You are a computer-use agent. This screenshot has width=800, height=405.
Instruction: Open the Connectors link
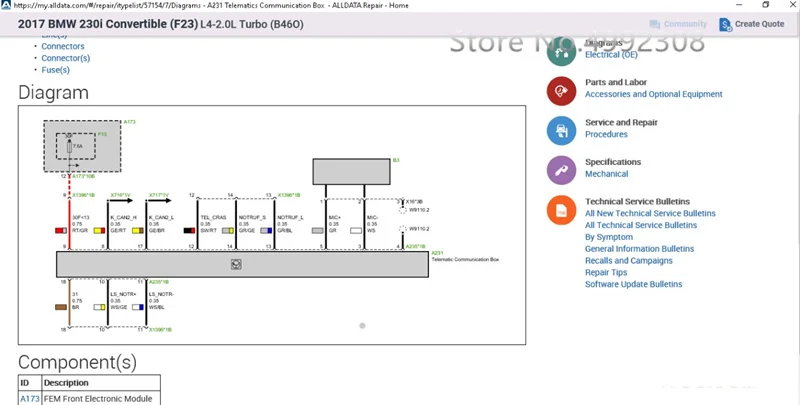click(63, 46)
